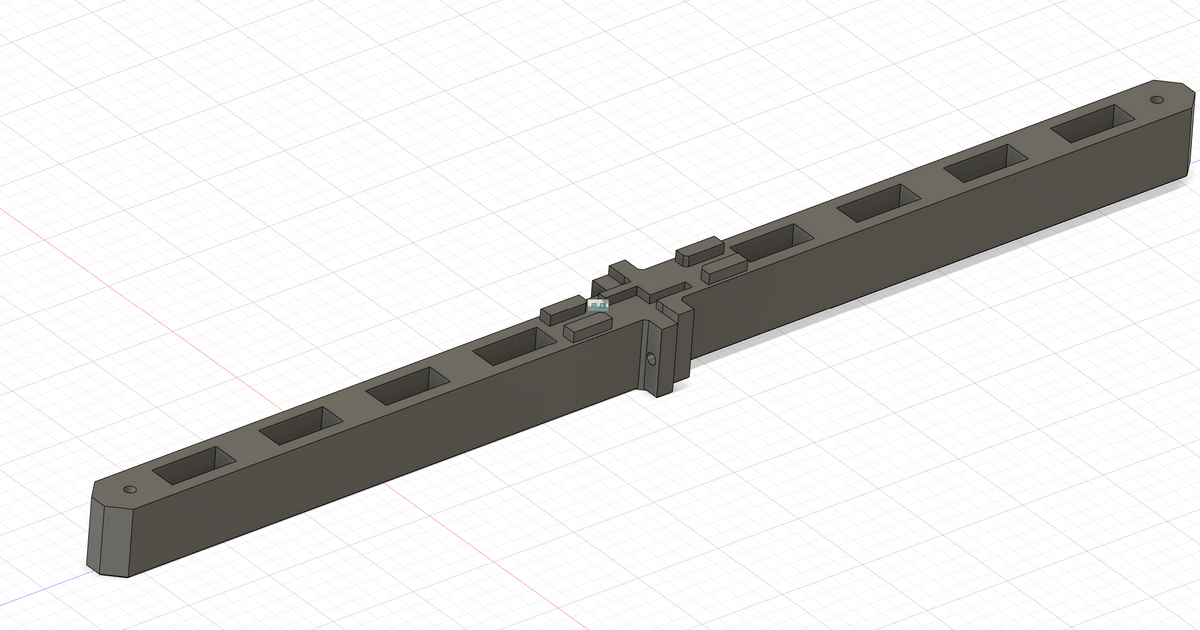
Task: Click the right teal square inside the marker
Action: [601, 306]
